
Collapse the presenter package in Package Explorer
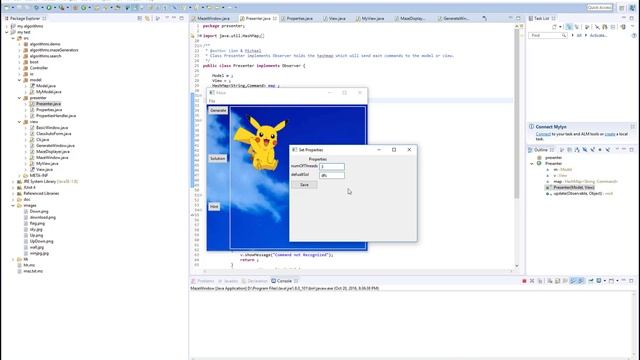click(x=19, y=98)
